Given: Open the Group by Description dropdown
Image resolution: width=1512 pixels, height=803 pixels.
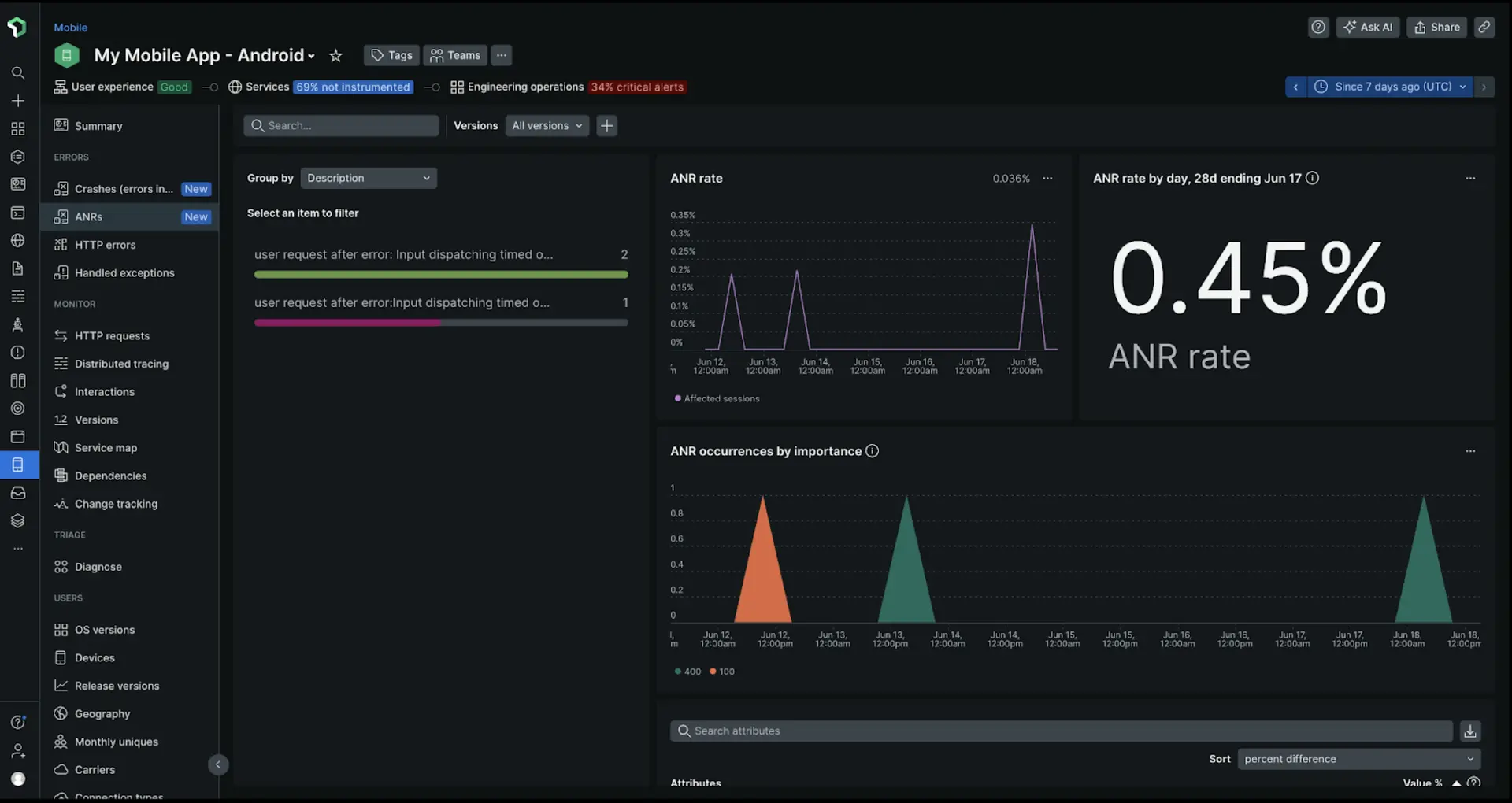Looking at the screenshot, I should 369,179.
